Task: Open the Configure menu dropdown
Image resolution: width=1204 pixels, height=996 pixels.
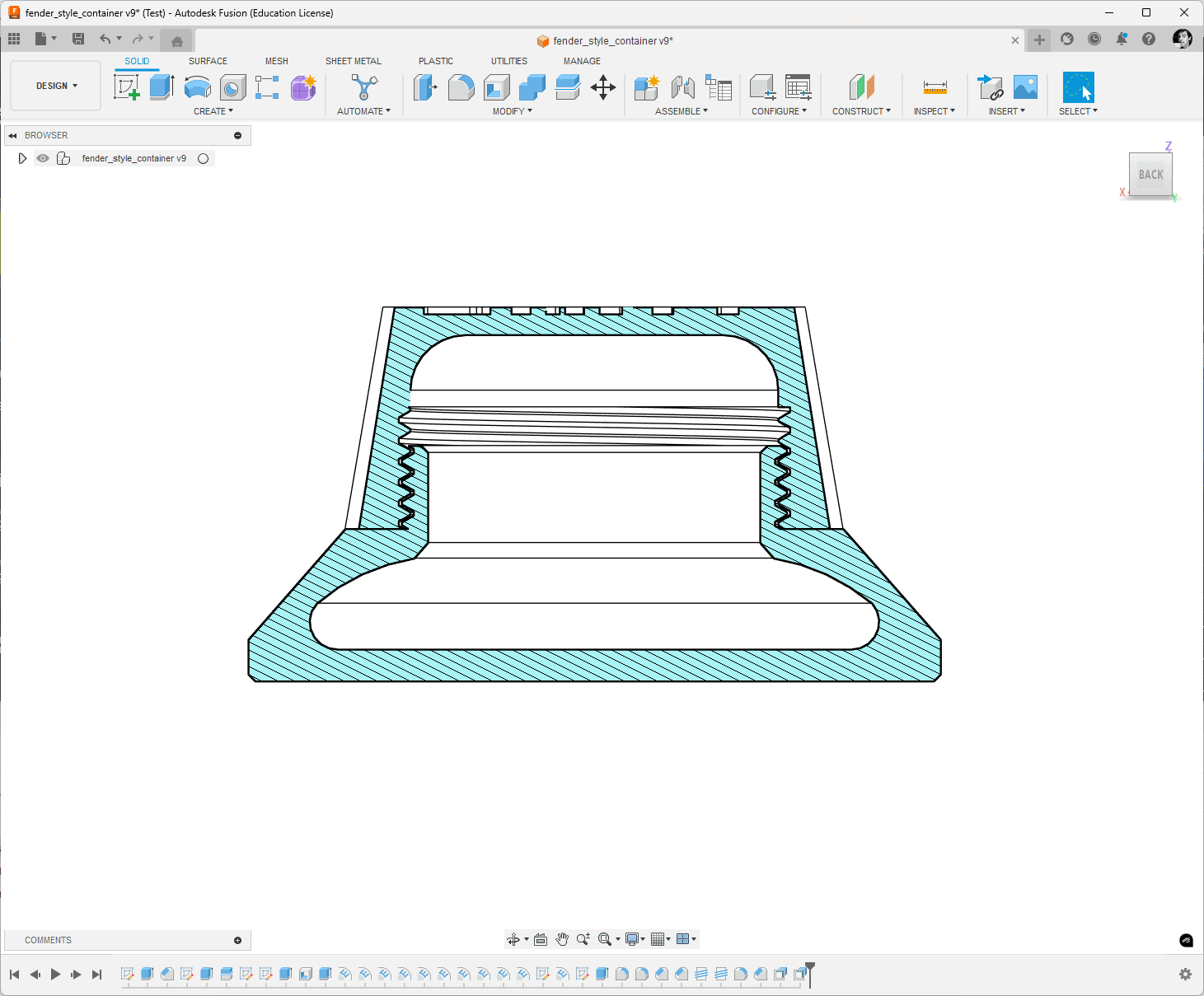Action: point(779,111)
